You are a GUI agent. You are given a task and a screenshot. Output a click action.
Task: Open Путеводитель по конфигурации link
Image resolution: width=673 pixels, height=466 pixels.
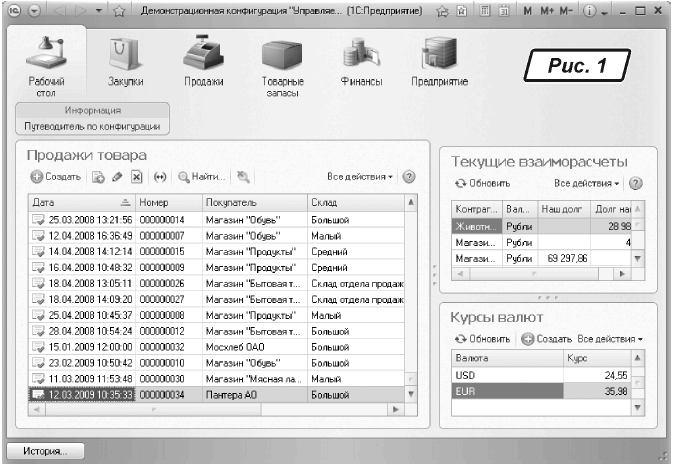pos(91,127)
